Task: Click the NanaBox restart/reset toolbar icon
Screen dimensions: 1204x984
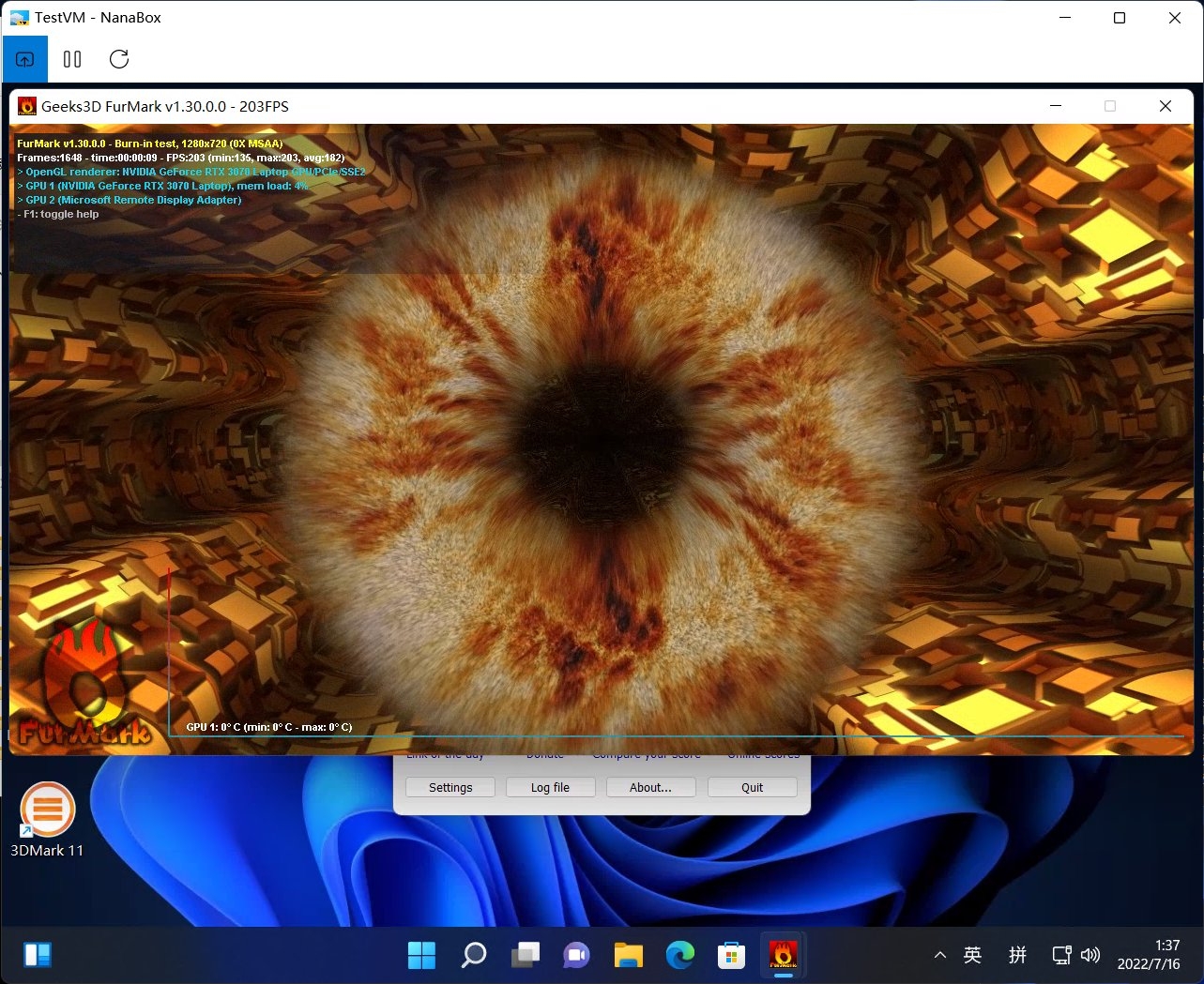Action: (119, 59)
